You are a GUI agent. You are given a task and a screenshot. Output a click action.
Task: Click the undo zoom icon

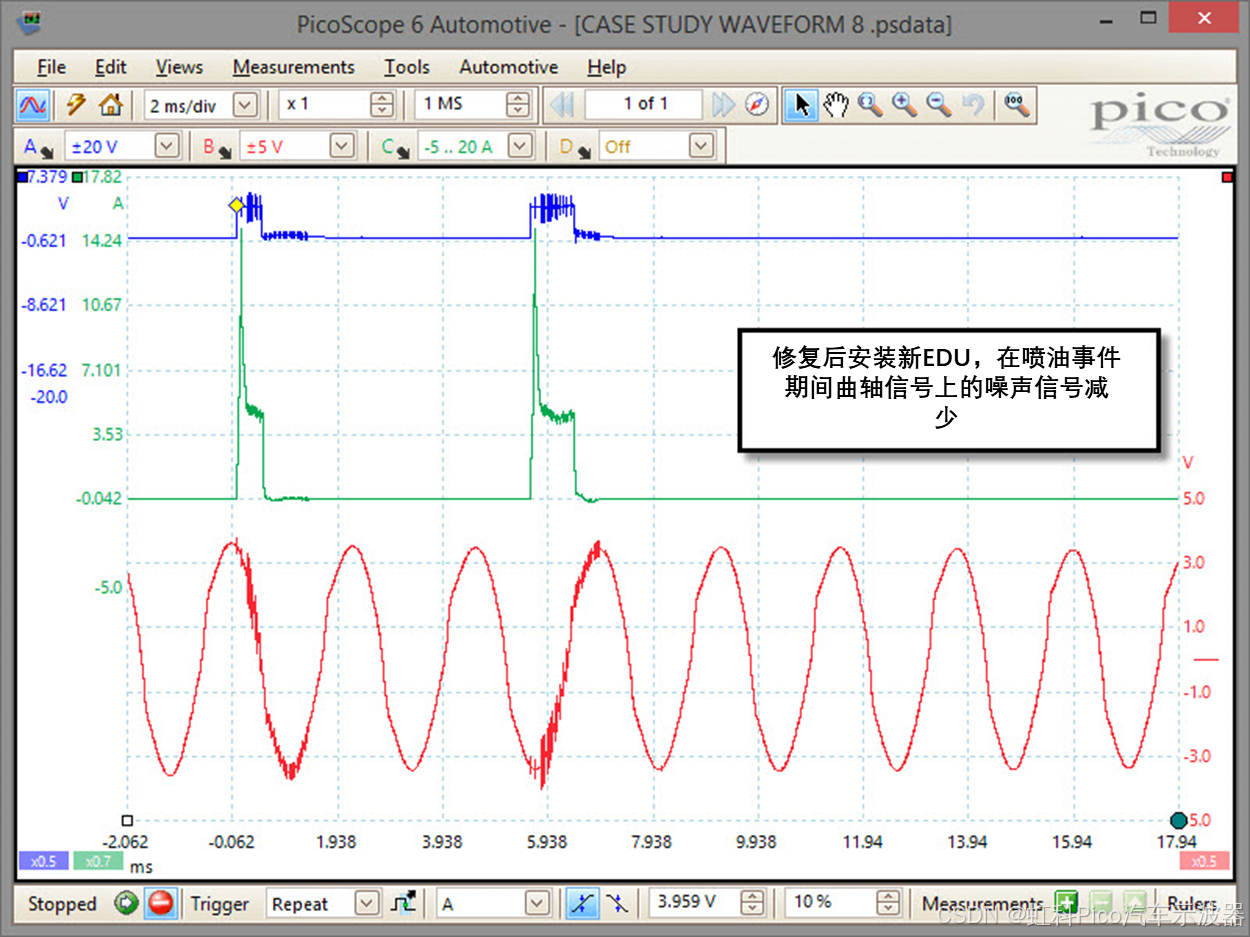(x=972, y=104)
